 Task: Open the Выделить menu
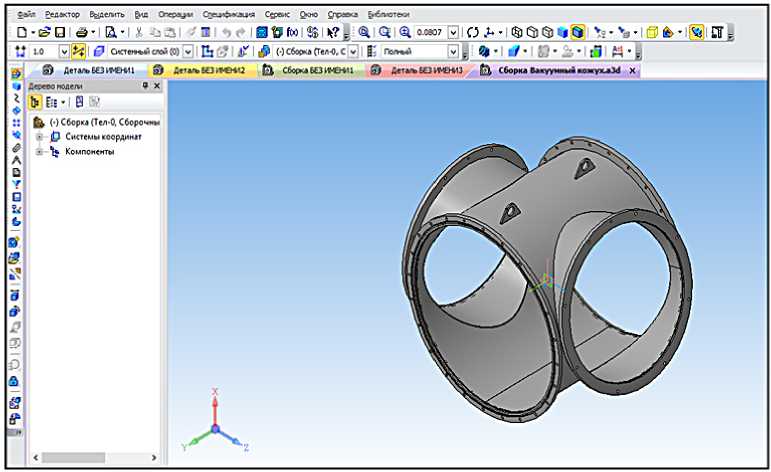click(x=107, y=14)
